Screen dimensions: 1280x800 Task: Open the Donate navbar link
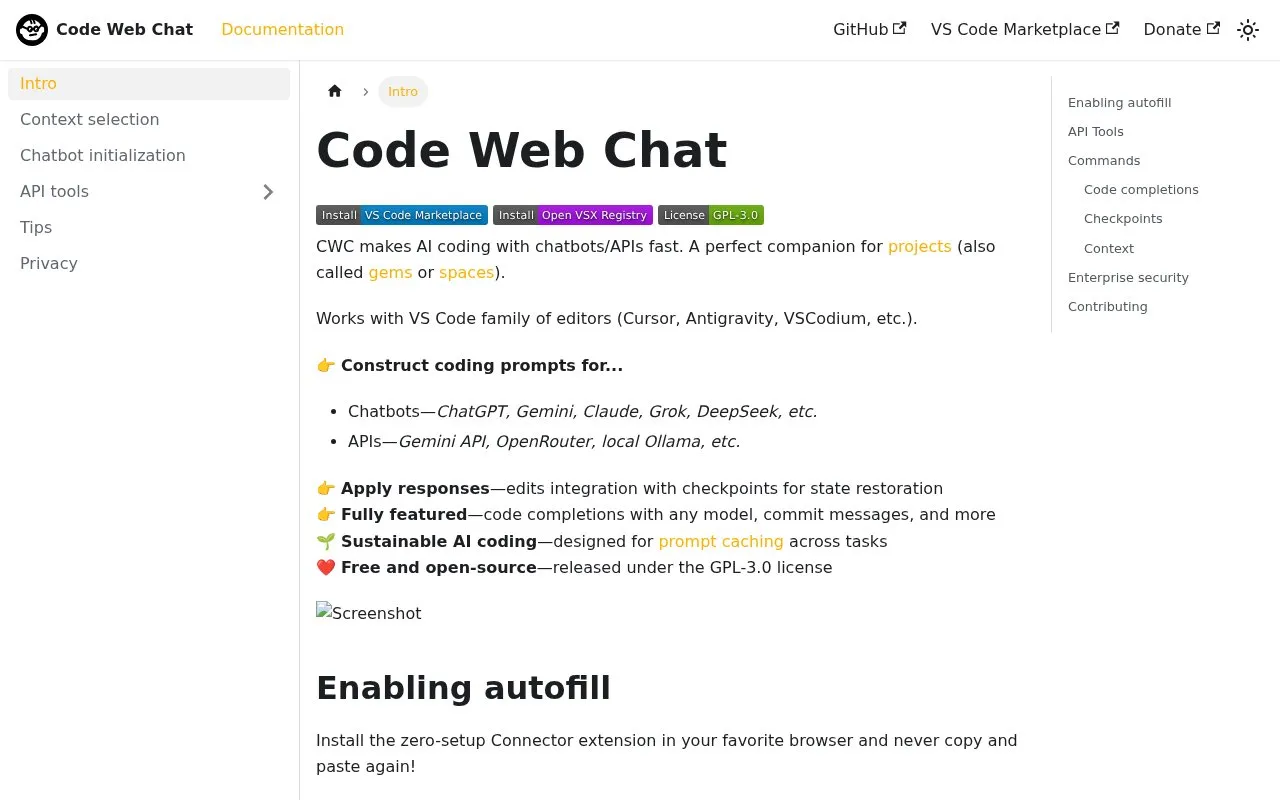pyautogui.click(x=1182, y=30)
